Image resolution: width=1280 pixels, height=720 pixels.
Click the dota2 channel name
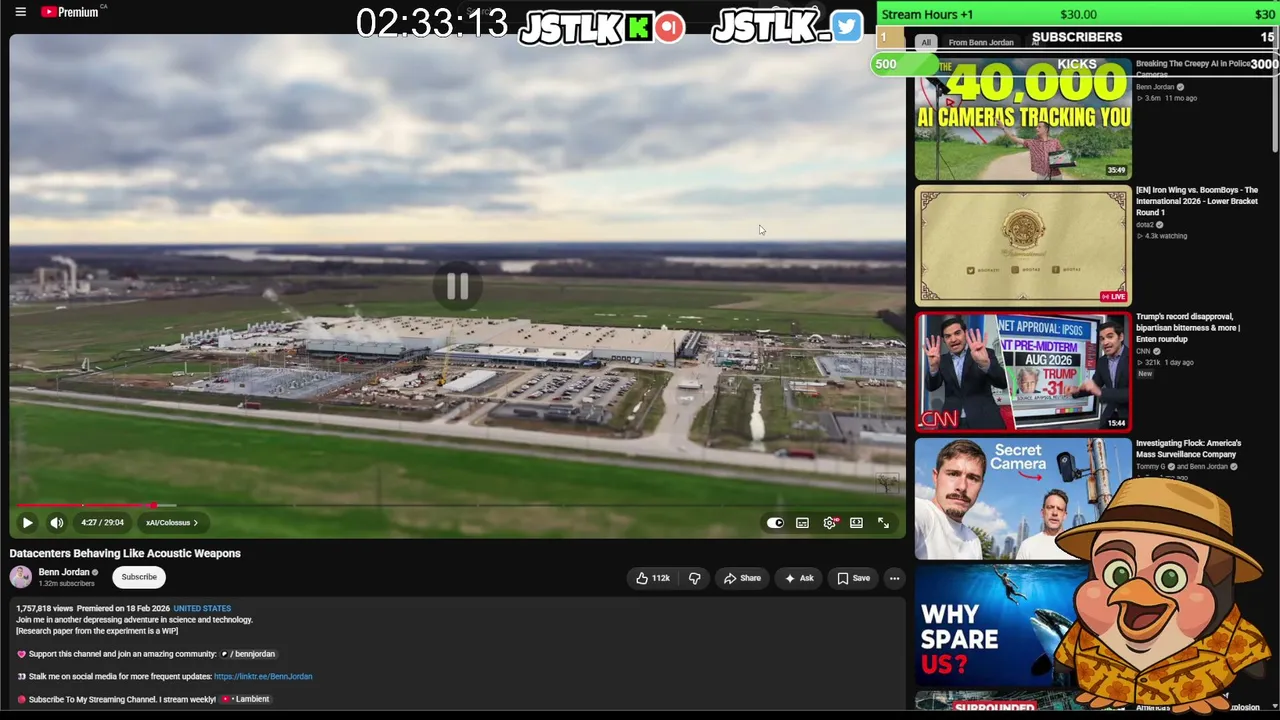(1145, 225)
